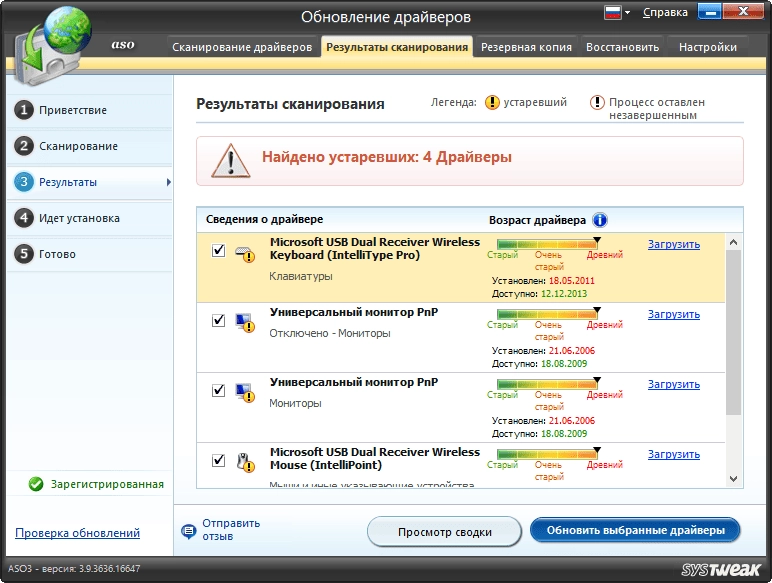772x583 pixels.
Task: Click the ASO3 version status text
Action: 74,569
